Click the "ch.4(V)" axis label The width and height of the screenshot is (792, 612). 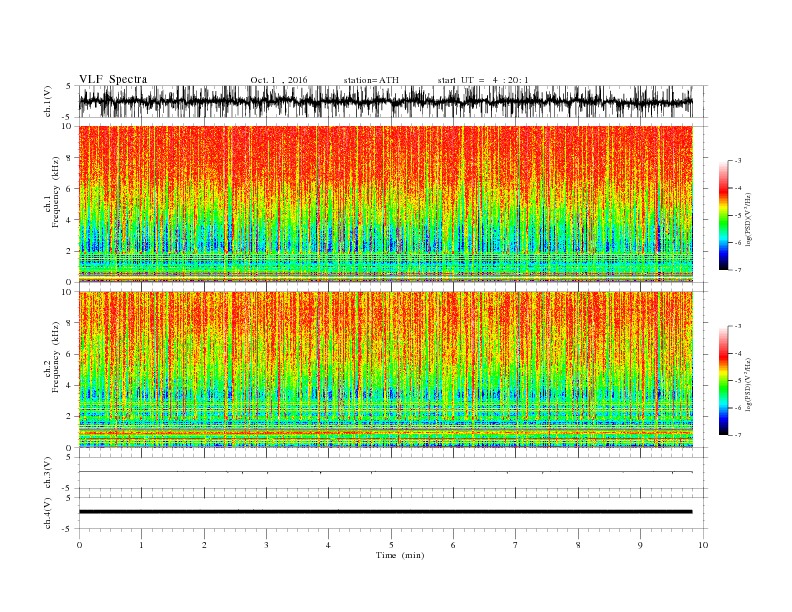pyautogui.click(x=48, y=513)
